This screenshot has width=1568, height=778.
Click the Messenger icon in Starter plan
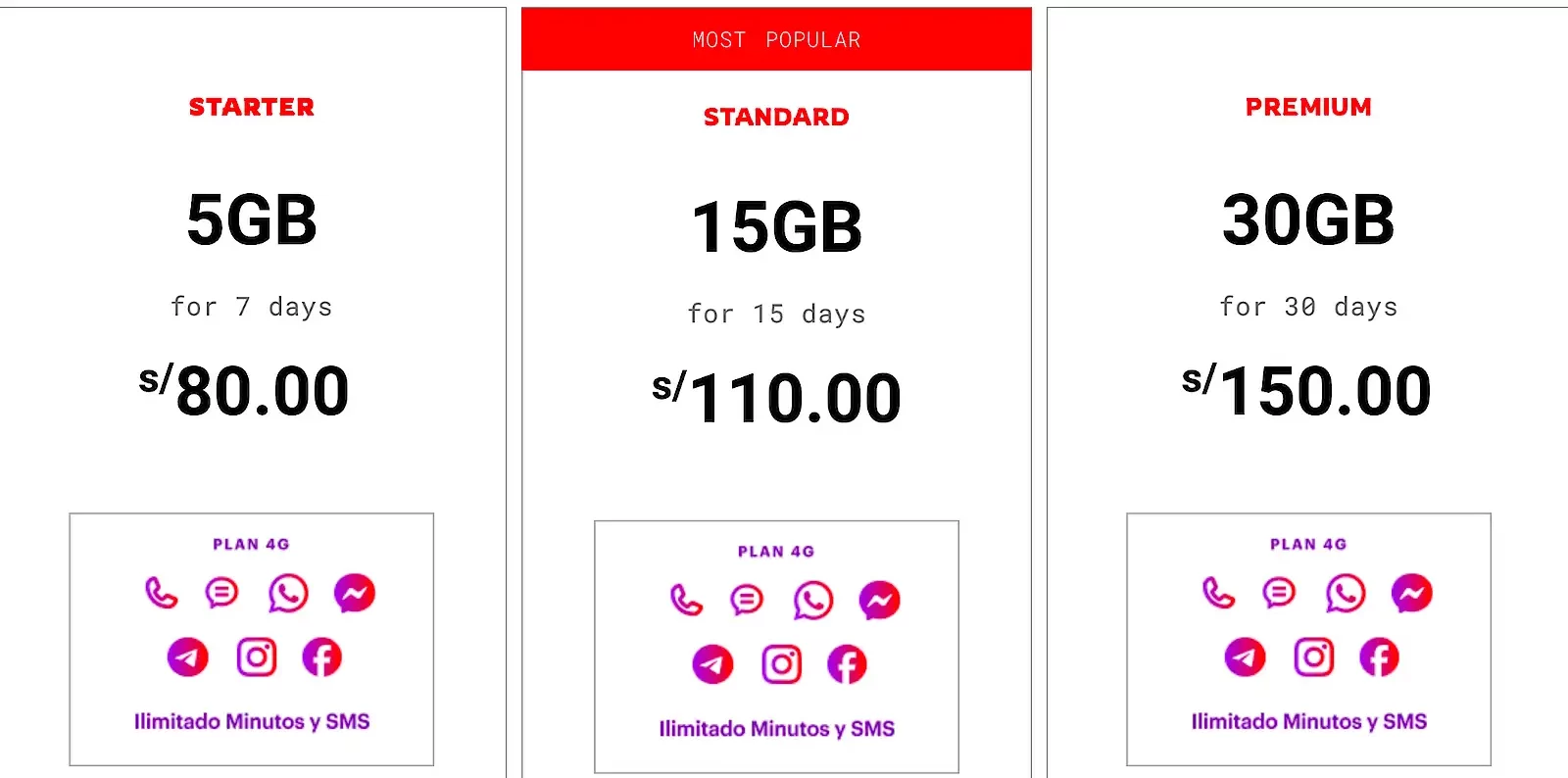coord(355,593)
